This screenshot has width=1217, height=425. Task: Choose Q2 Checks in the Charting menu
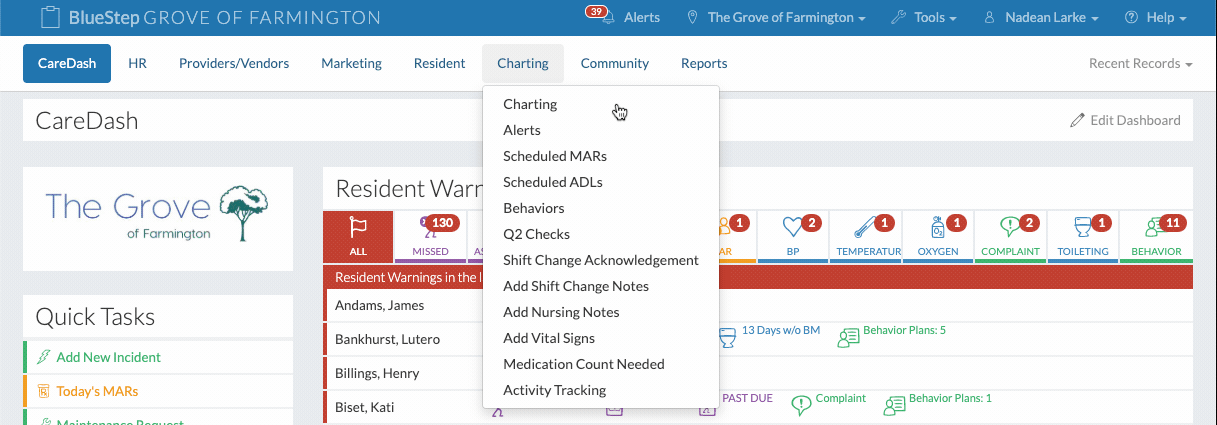(x=536, y=234)
